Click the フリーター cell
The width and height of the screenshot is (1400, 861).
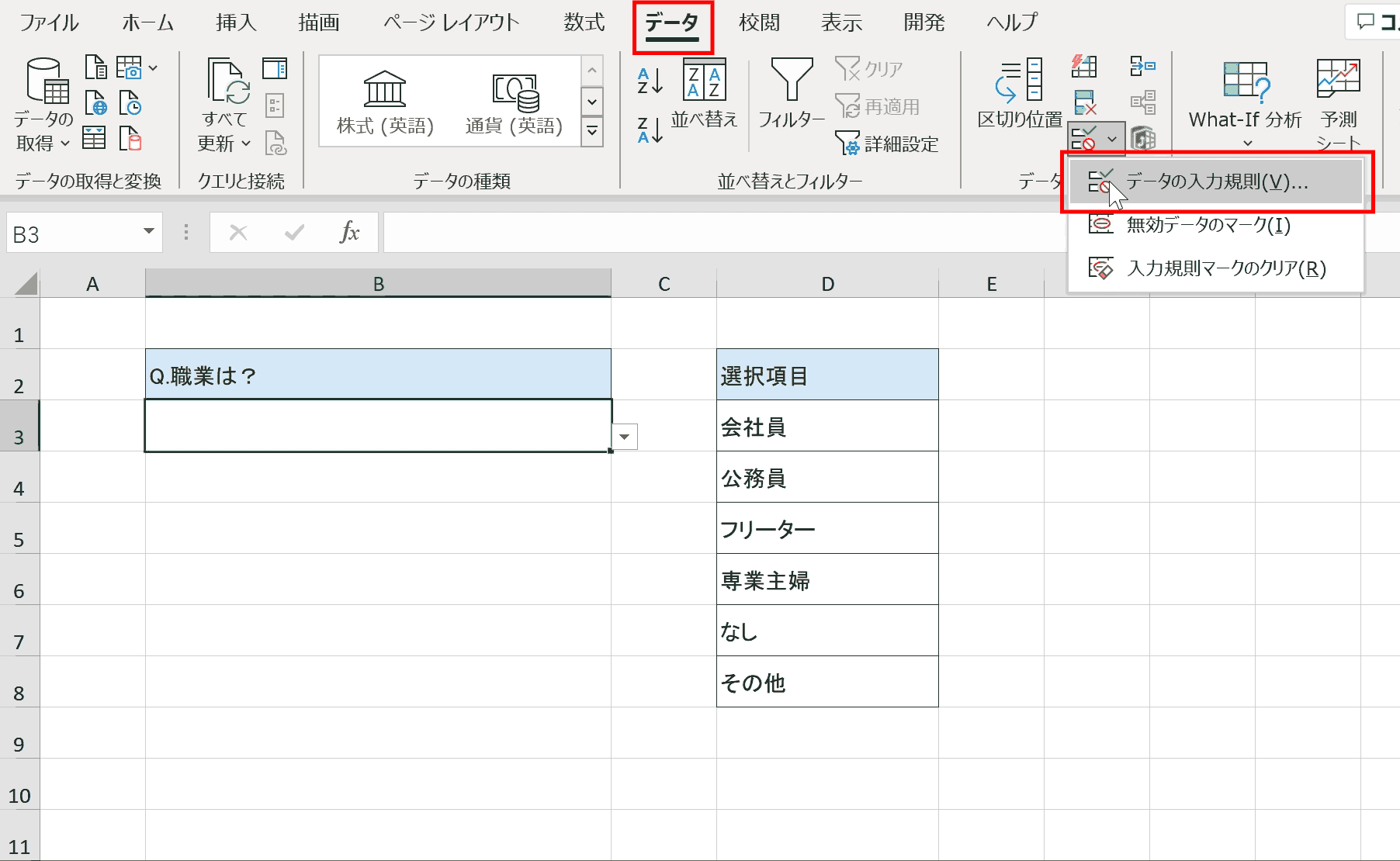coord(827,528)
